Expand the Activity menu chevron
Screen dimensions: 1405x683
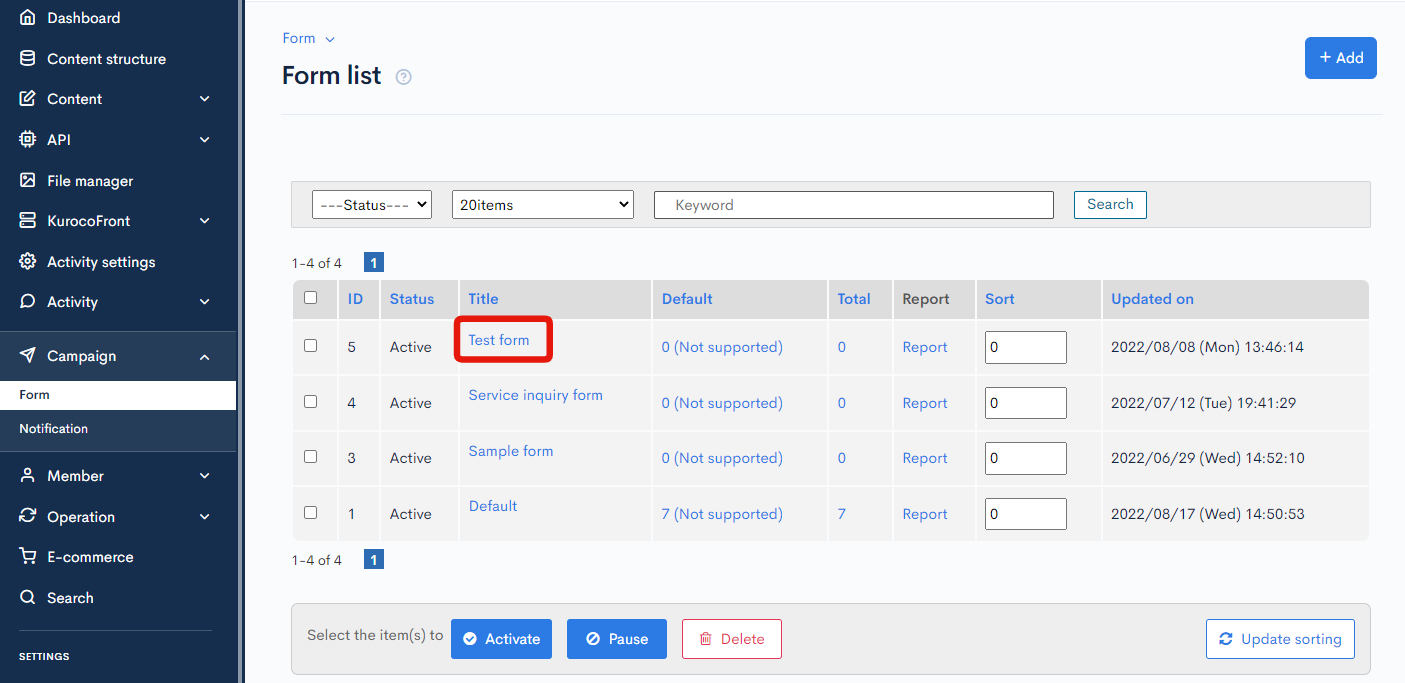[205, 302]
